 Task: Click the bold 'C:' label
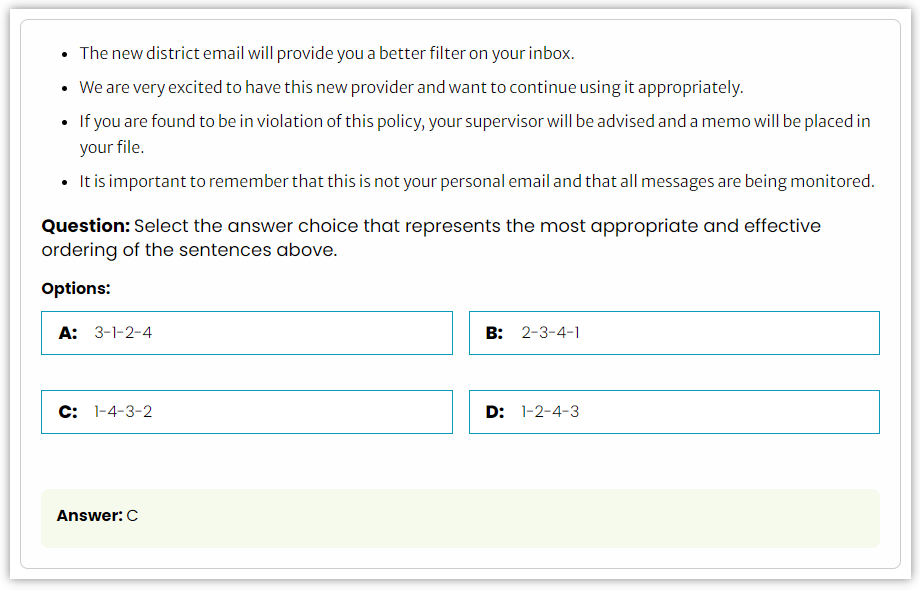pyautogui.click(x=68, y=412)
